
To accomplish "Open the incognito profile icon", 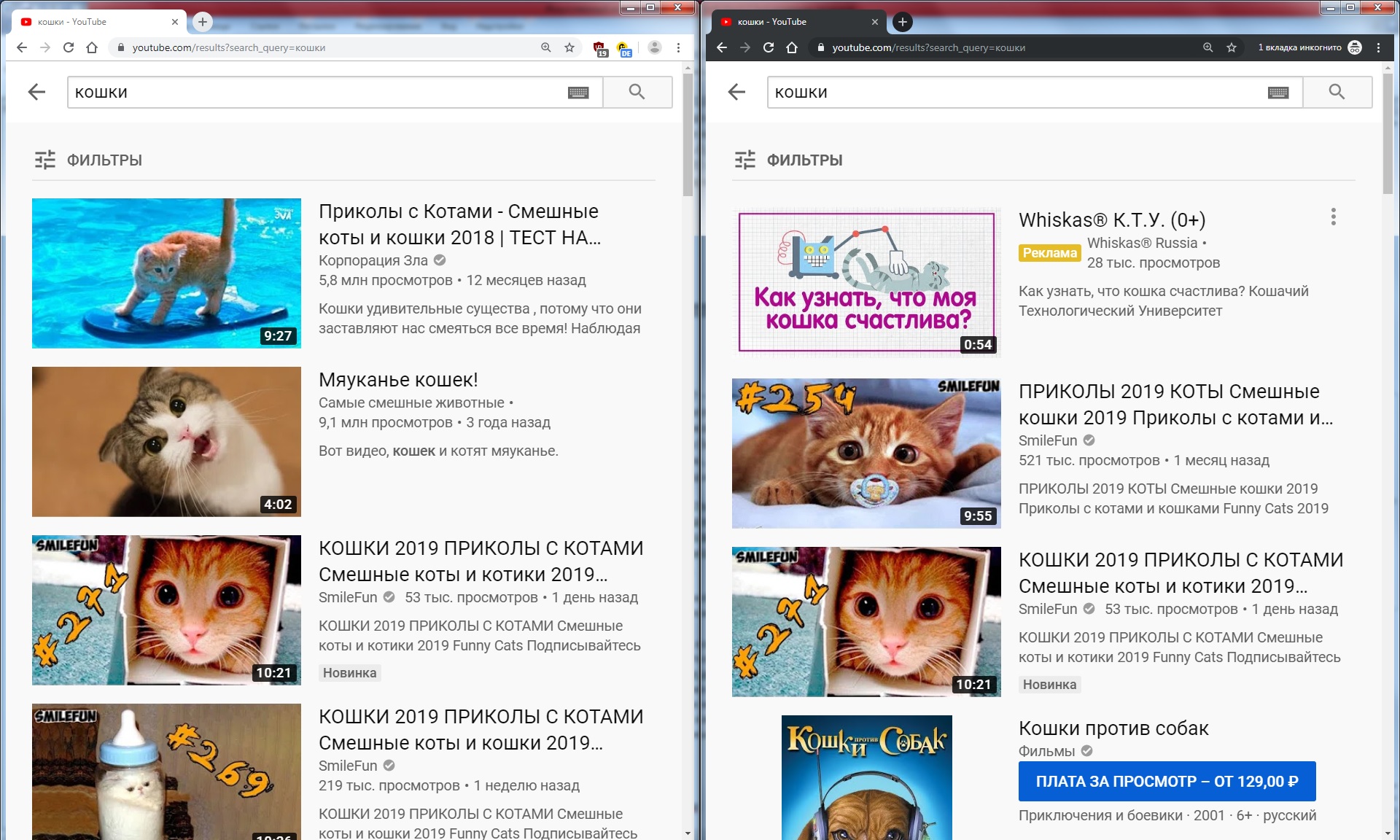I will (1355, 47).
